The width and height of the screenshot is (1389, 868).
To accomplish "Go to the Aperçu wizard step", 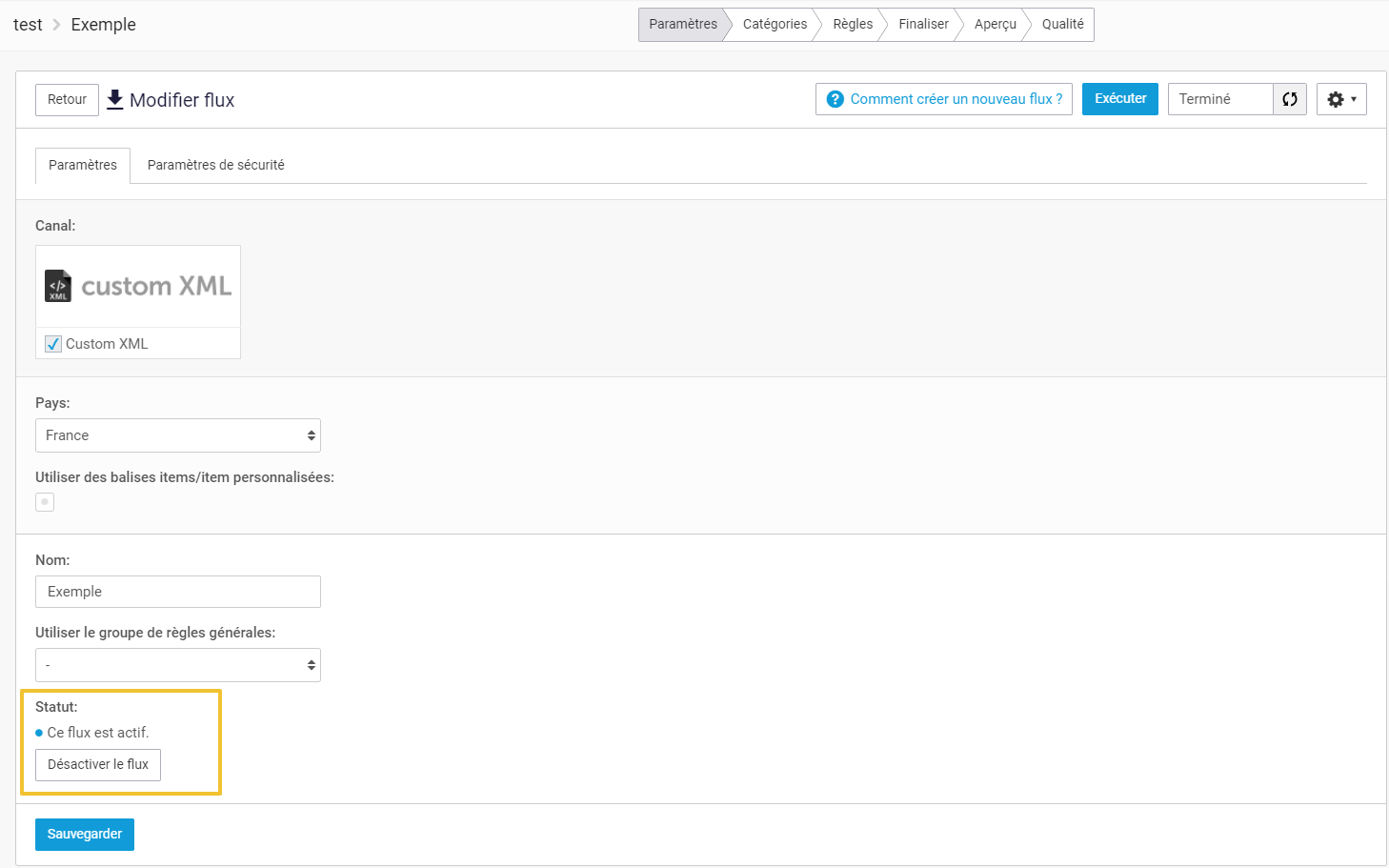I will [995, 25].
